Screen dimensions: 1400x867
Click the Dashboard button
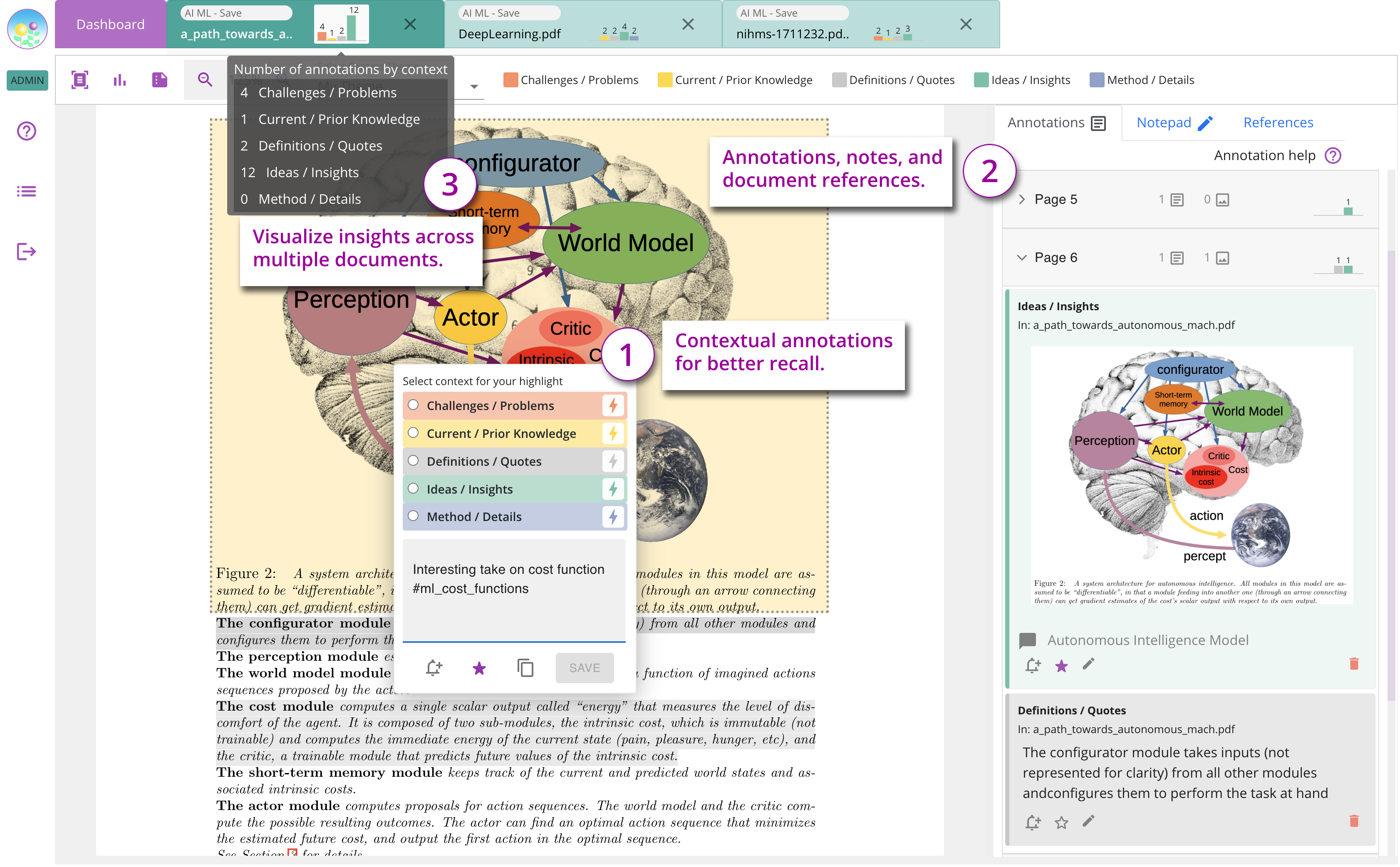[110, 24]
